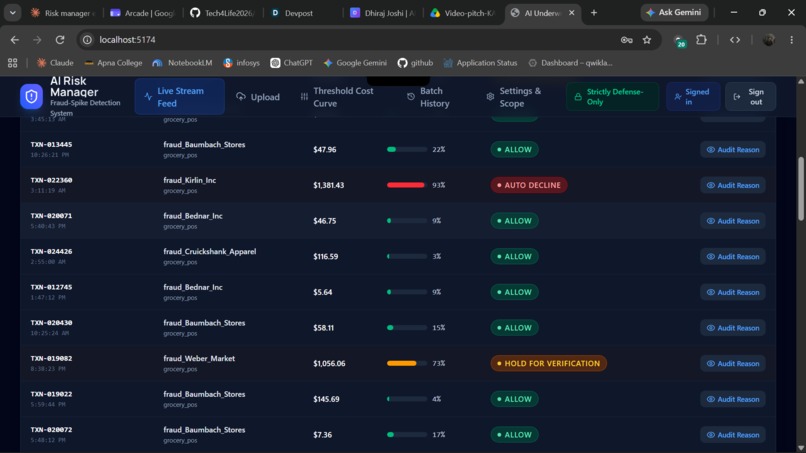
Task: Click the amount $1,056.06
Action: coord(329,363)
